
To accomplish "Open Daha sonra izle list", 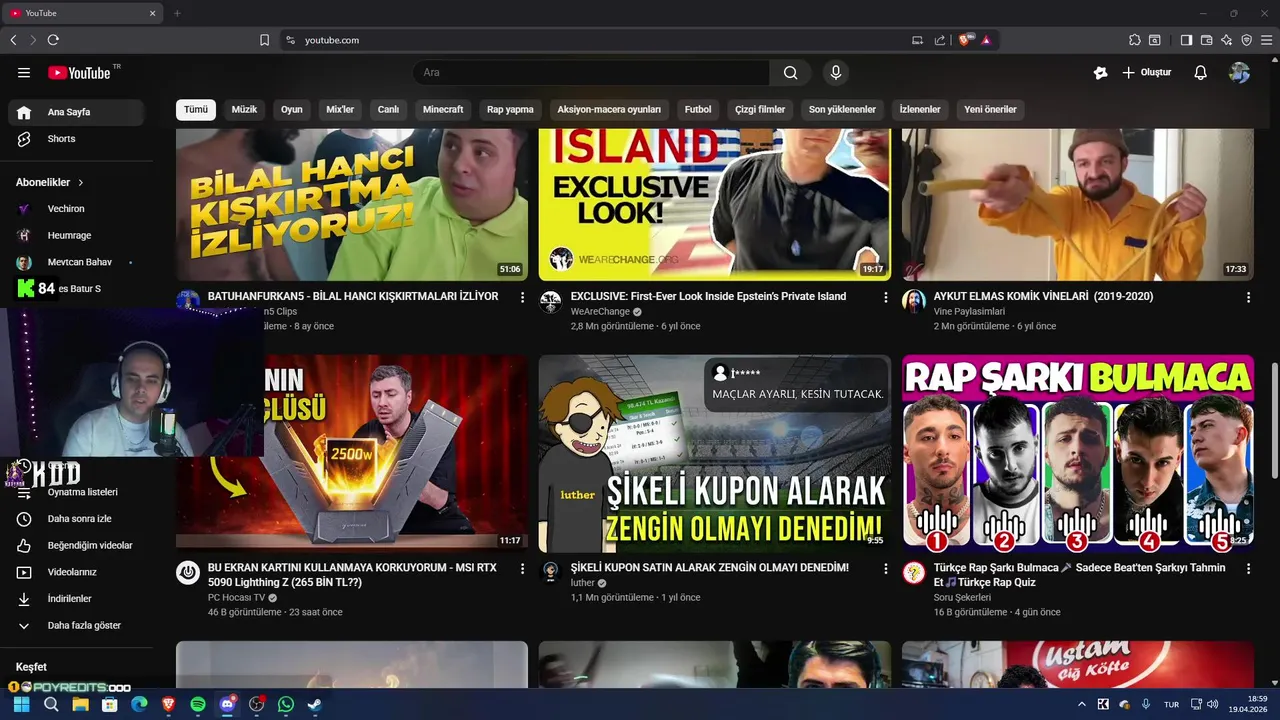I will pos(77,519).
